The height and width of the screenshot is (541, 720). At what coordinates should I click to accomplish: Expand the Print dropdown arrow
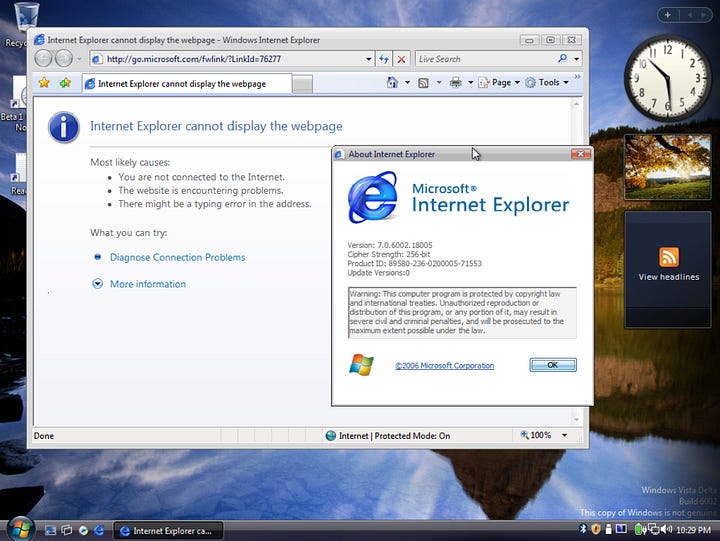click(x=471, y=83)
